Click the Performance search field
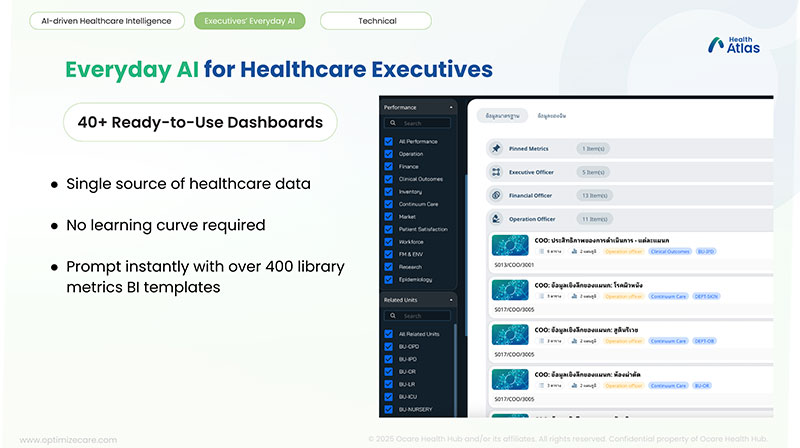800x448 pixels. click(x=417, y=123)
